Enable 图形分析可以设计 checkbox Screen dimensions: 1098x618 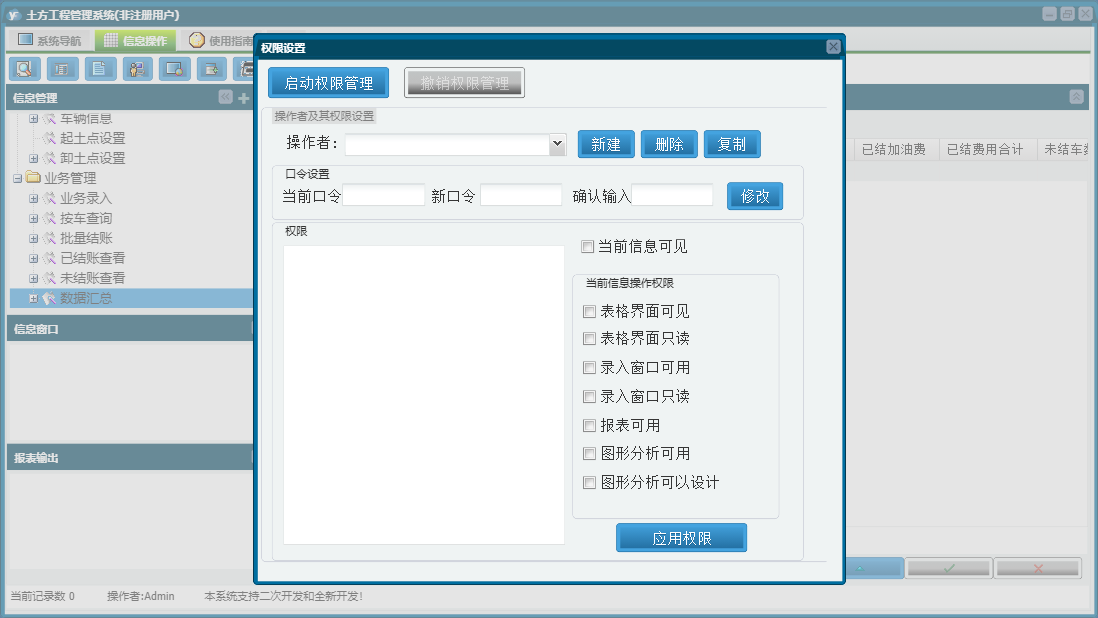590,483
